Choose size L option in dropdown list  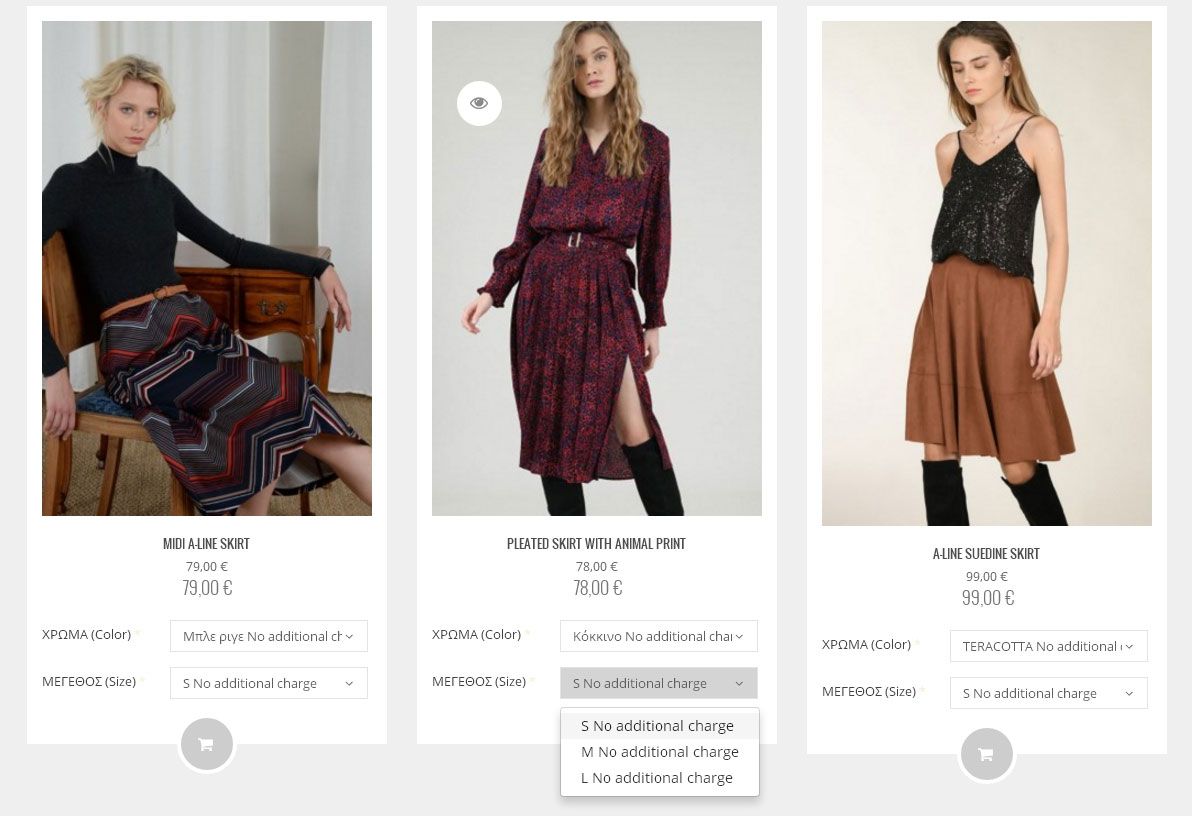pyautogui.click(x=657, y=778)
